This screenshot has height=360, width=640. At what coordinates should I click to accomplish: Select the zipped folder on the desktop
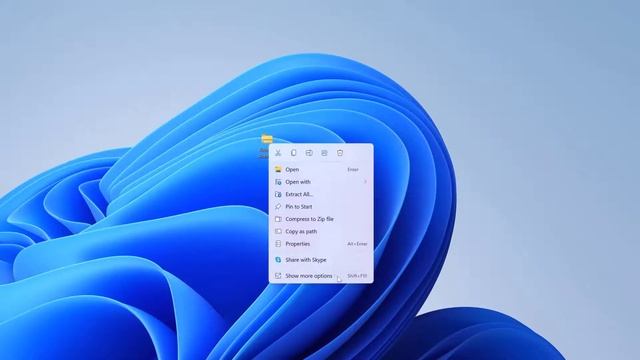point(267,140)
